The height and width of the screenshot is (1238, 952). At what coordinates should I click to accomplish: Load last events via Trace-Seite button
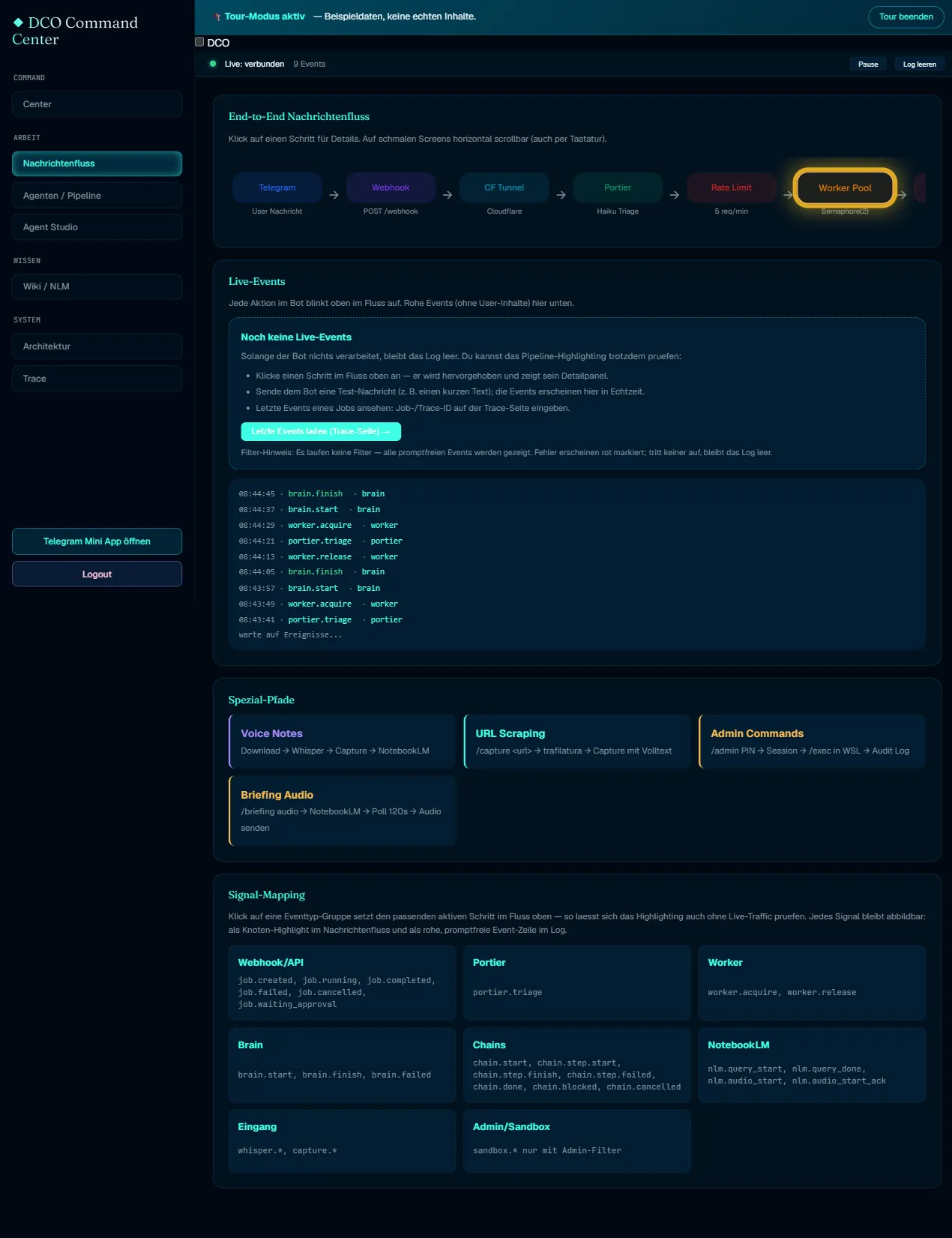[321, 431]
